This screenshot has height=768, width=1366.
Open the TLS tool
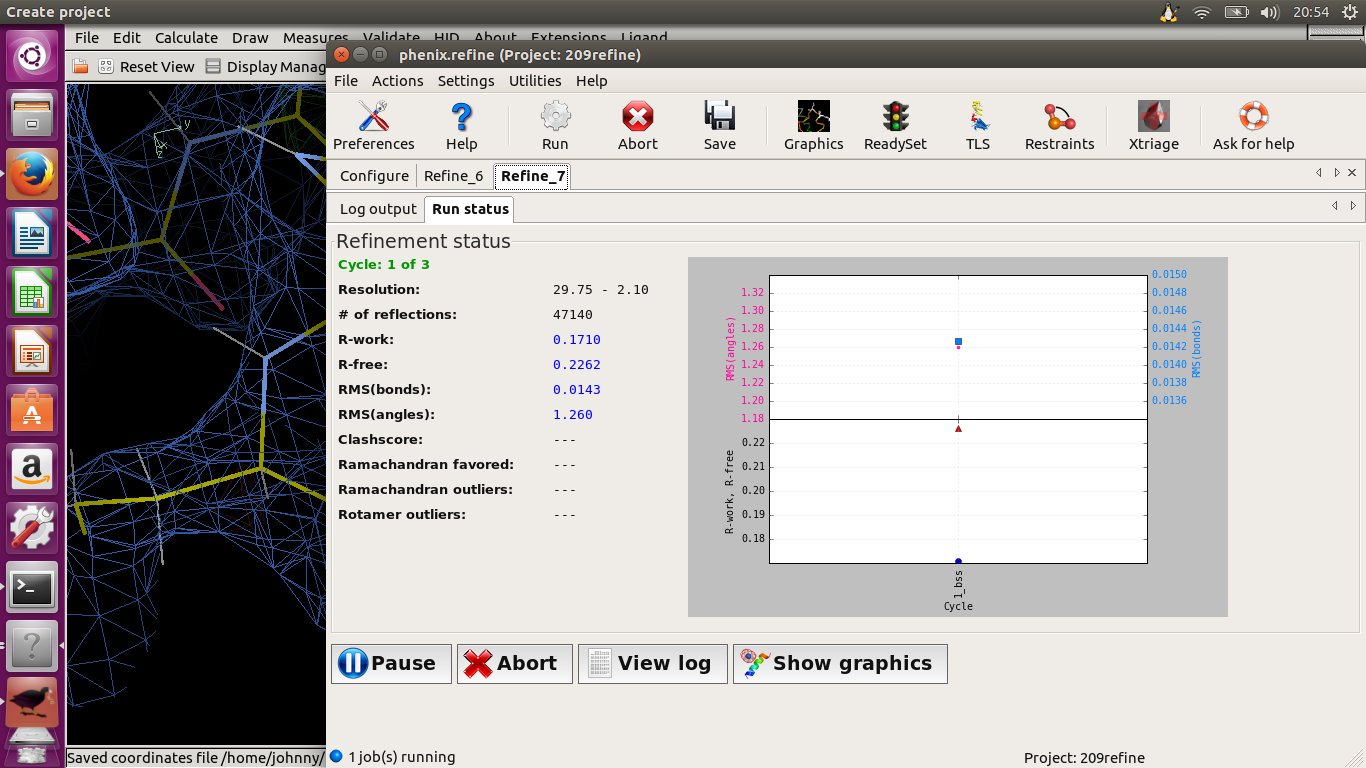[x=977, y=125]
